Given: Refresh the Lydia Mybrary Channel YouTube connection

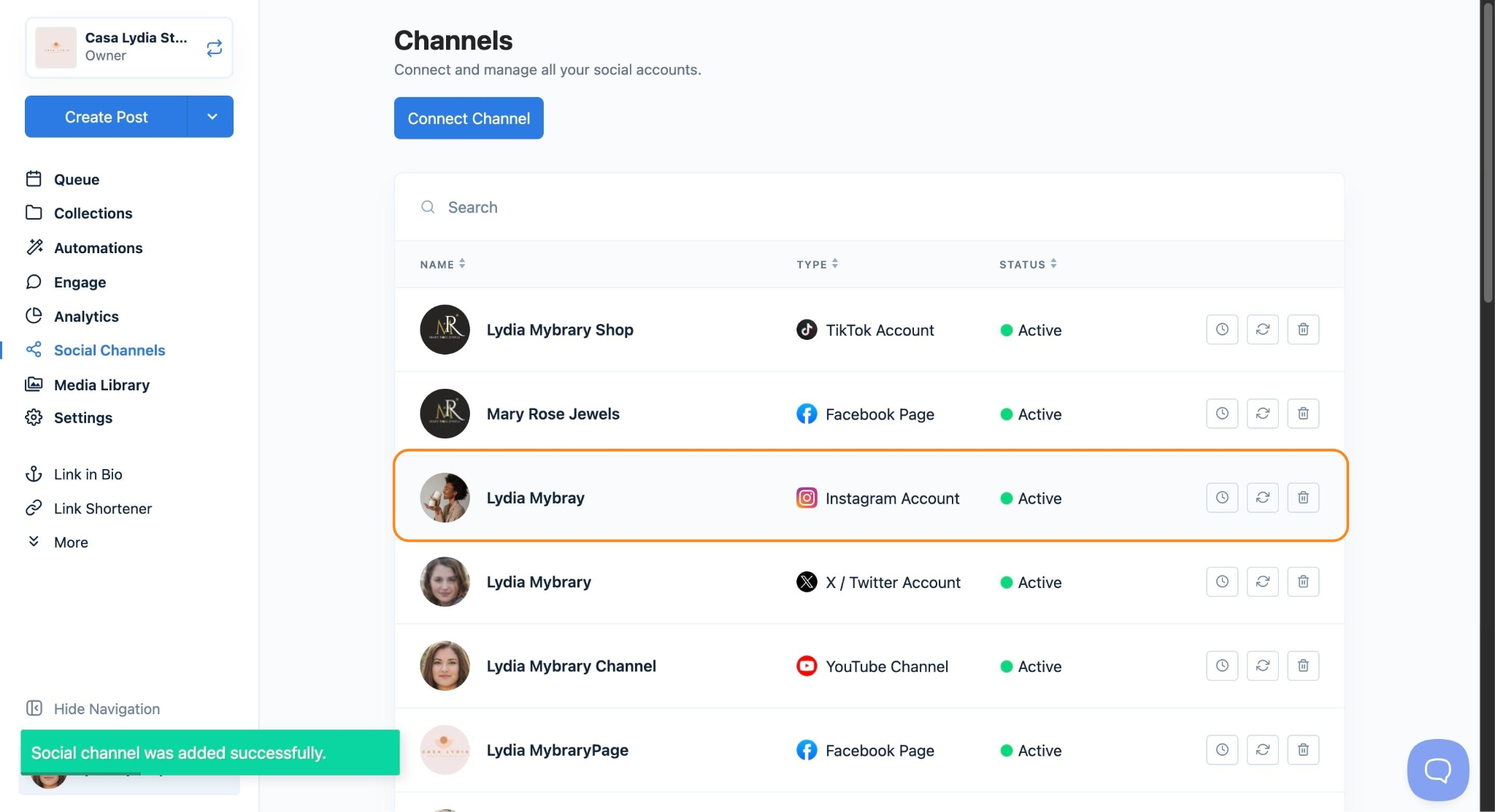Looking at the screenshot, I should point(1262,665).
